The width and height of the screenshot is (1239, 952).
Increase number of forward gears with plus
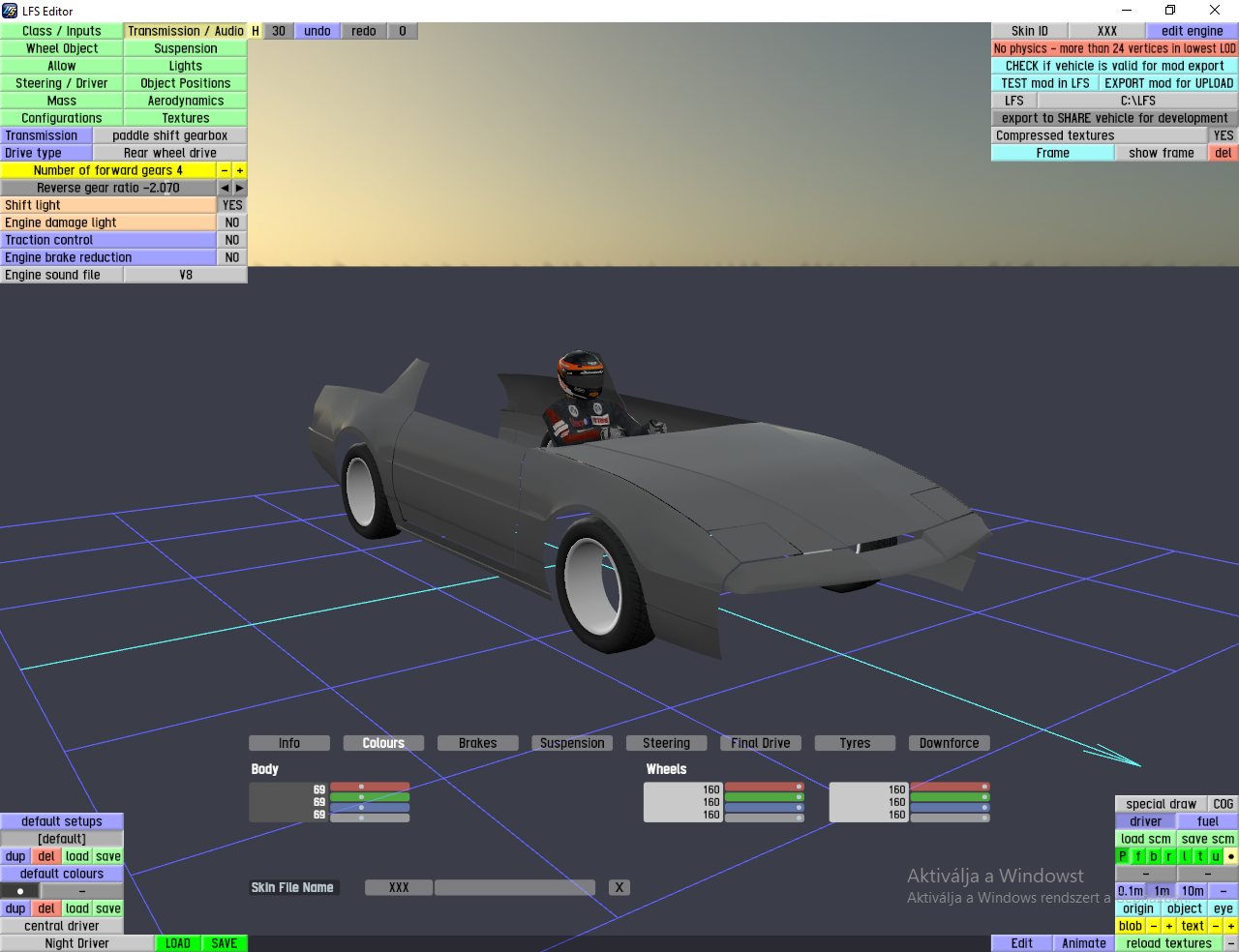pyautogui.click(x=240, y=170)
